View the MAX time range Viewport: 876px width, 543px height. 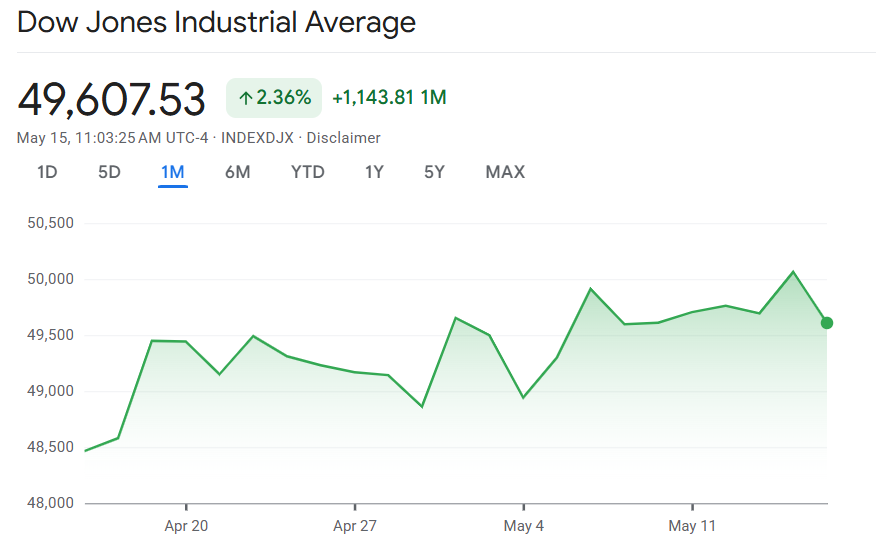[505, 172]
